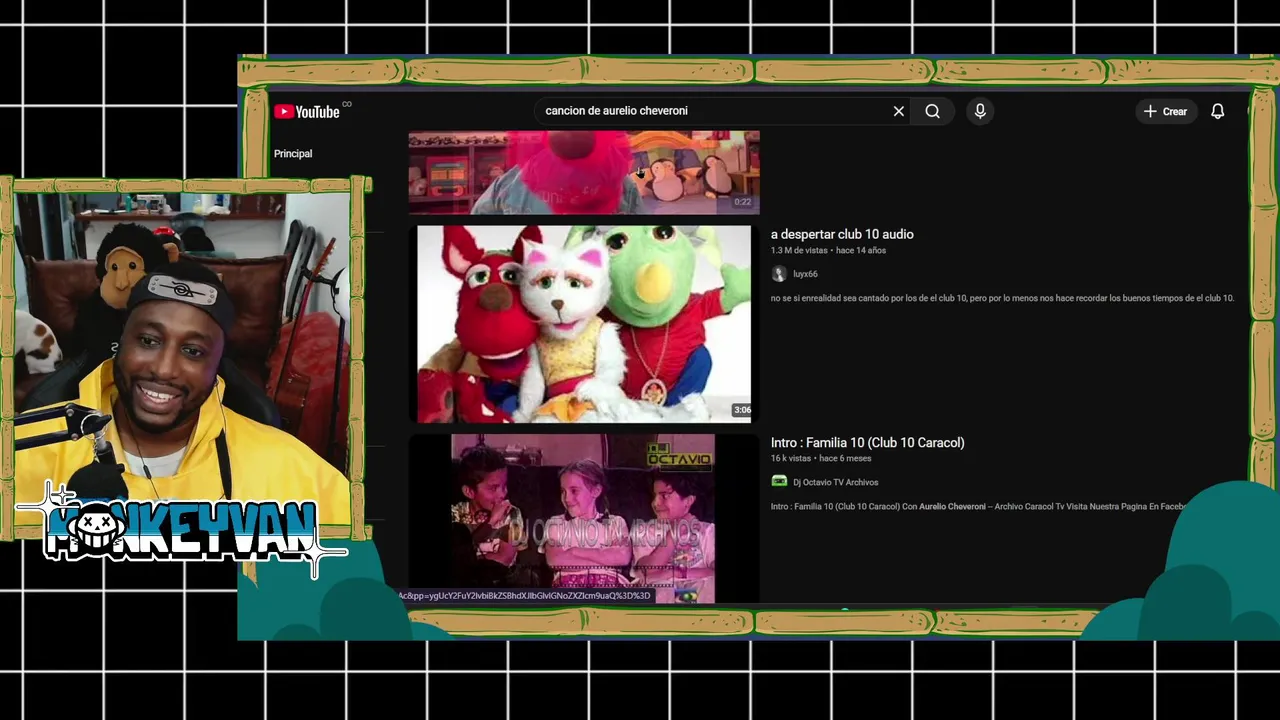The height and width of the screenshot is (720, 1280).
Task: Click the title 'a despertar club 10 audio'
Action: point(842,234)
